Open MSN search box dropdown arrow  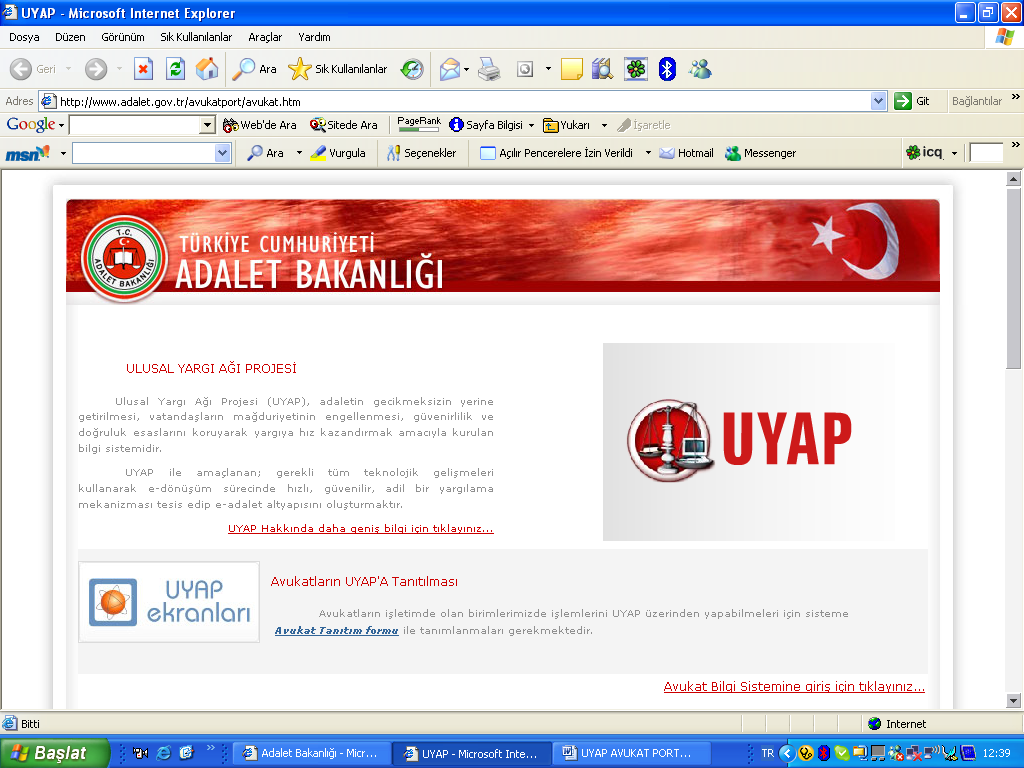tap(223, 153)
